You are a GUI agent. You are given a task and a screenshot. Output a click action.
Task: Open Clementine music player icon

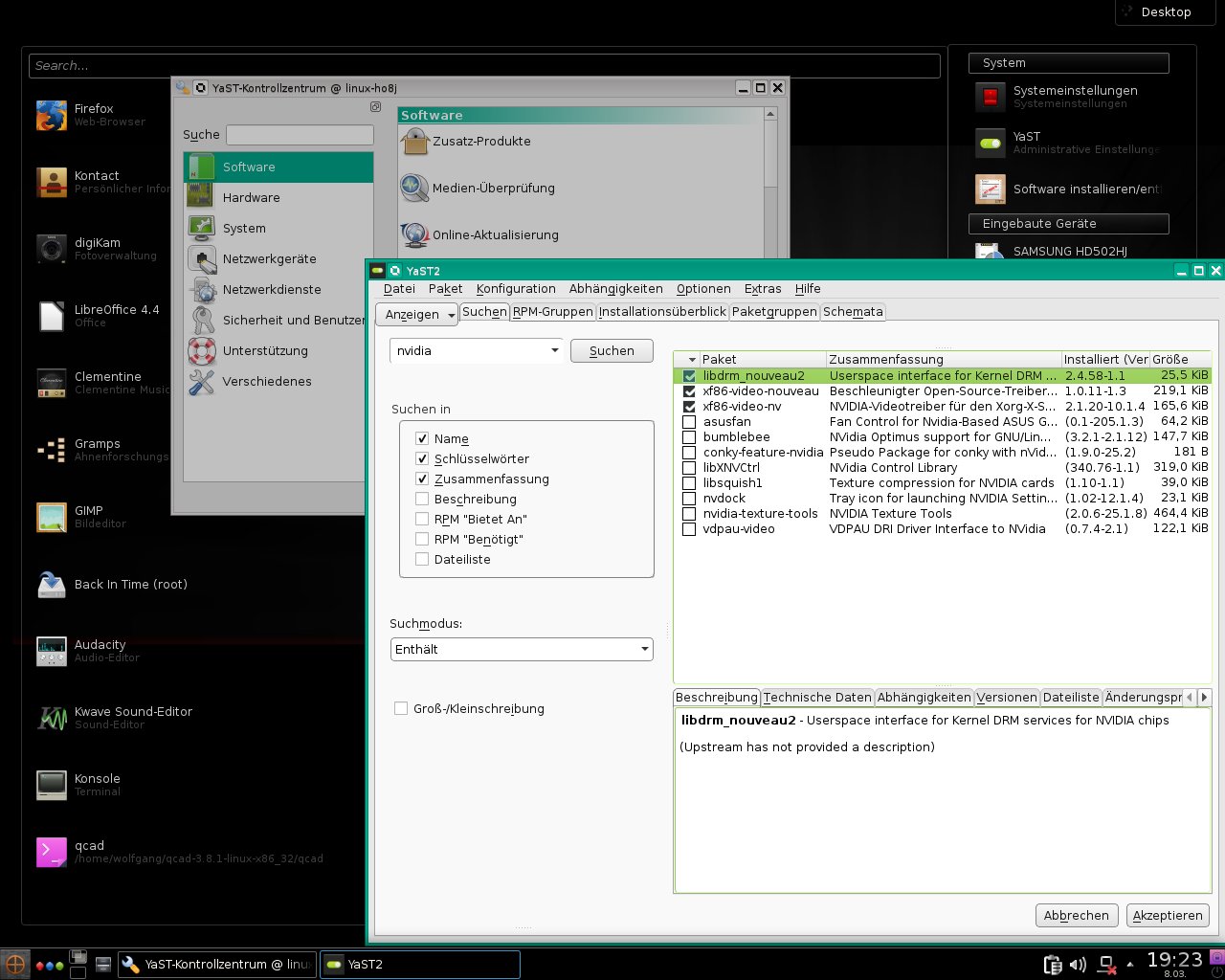(52, 383)
